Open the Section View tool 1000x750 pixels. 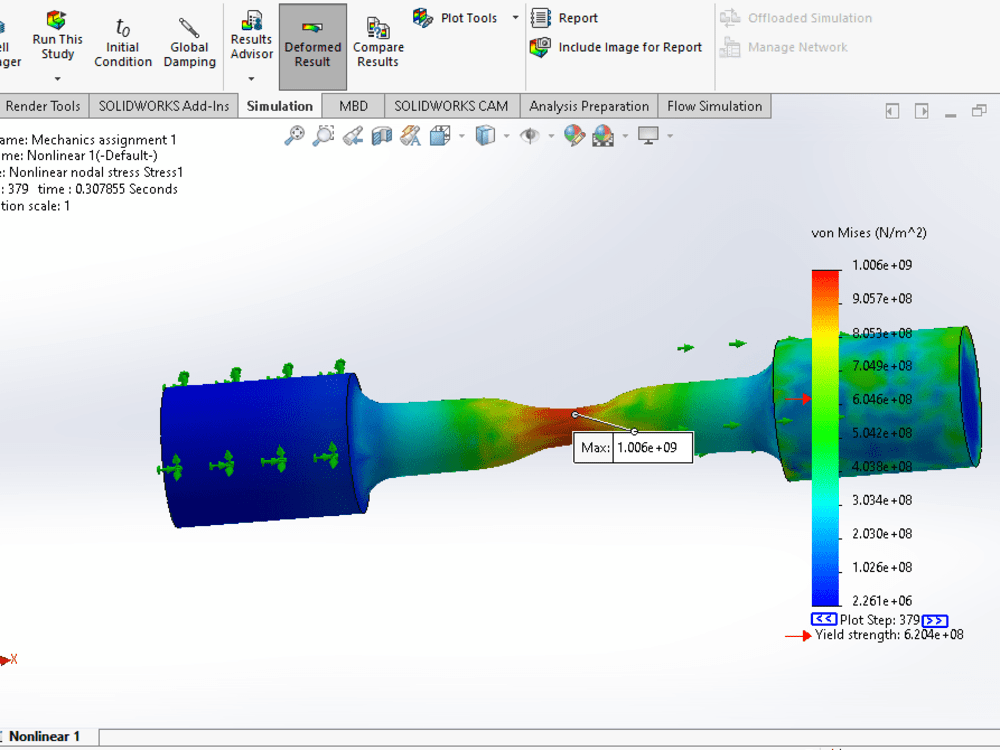point(381,135)
